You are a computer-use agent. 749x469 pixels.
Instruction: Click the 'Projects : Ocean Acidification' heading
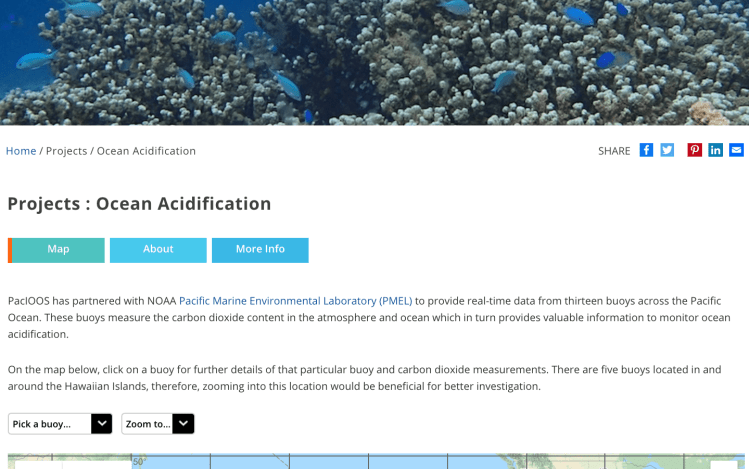click(x=139, y=204)
